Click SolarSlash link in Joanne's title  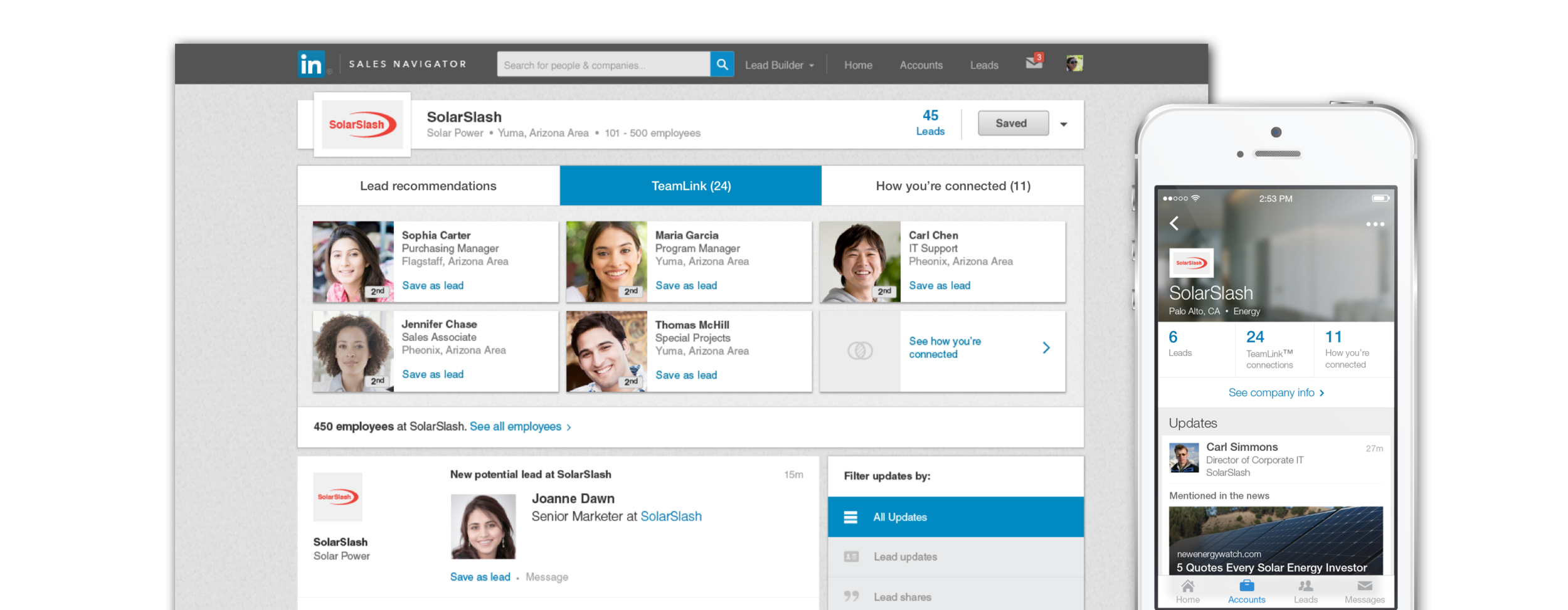(671, 516)
